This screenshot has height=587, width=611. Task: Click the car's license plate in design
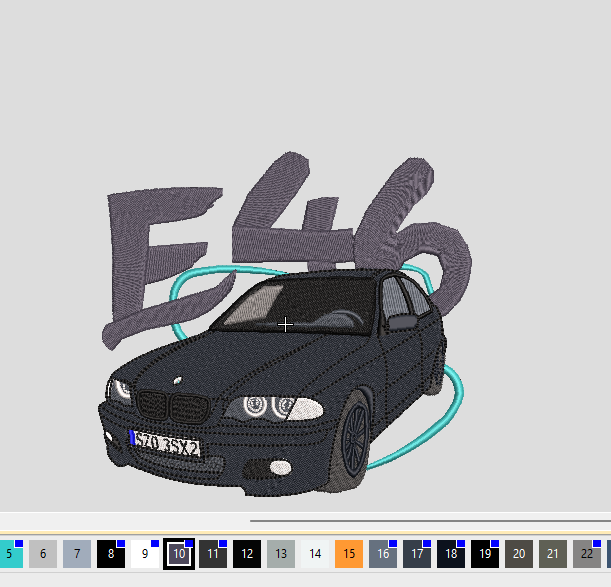pos(165,442)
